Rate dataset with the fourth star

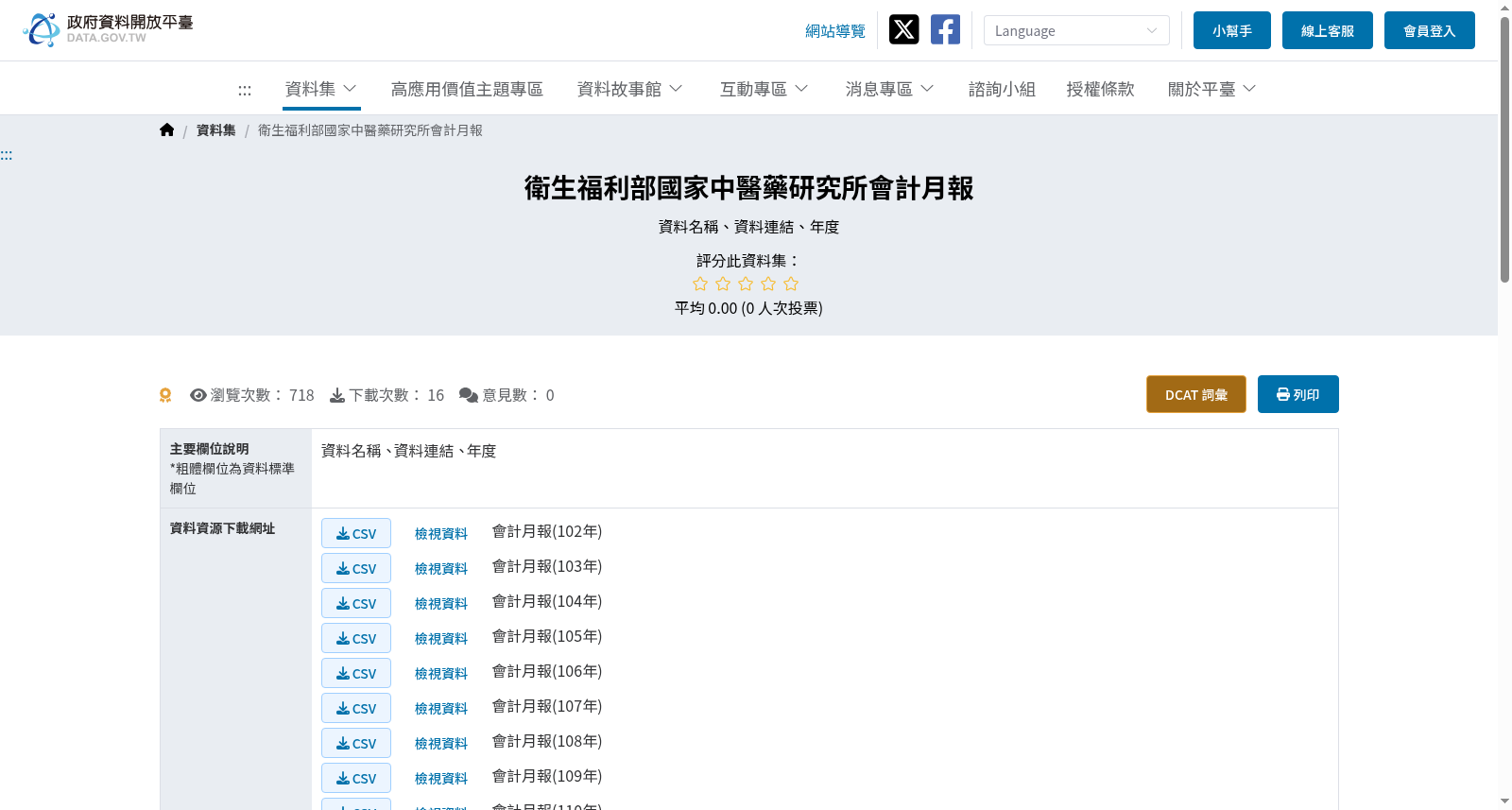(768, 284)
